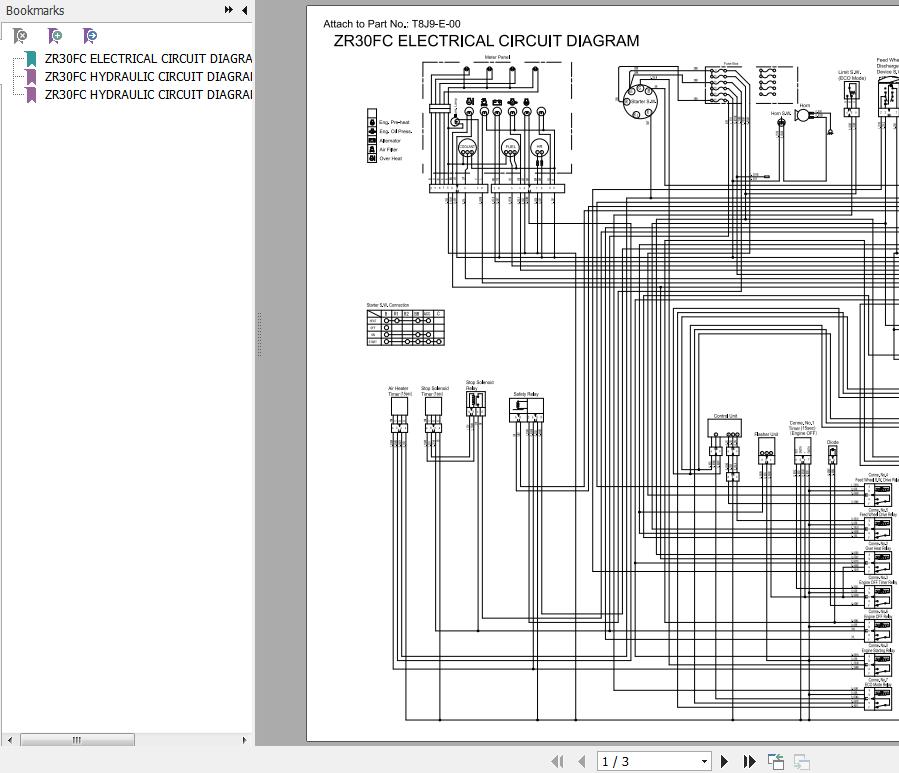Click the left arrow of the bookmarks scrollbar
Viewport: 899px width, 773px height.
click(10, 740)
